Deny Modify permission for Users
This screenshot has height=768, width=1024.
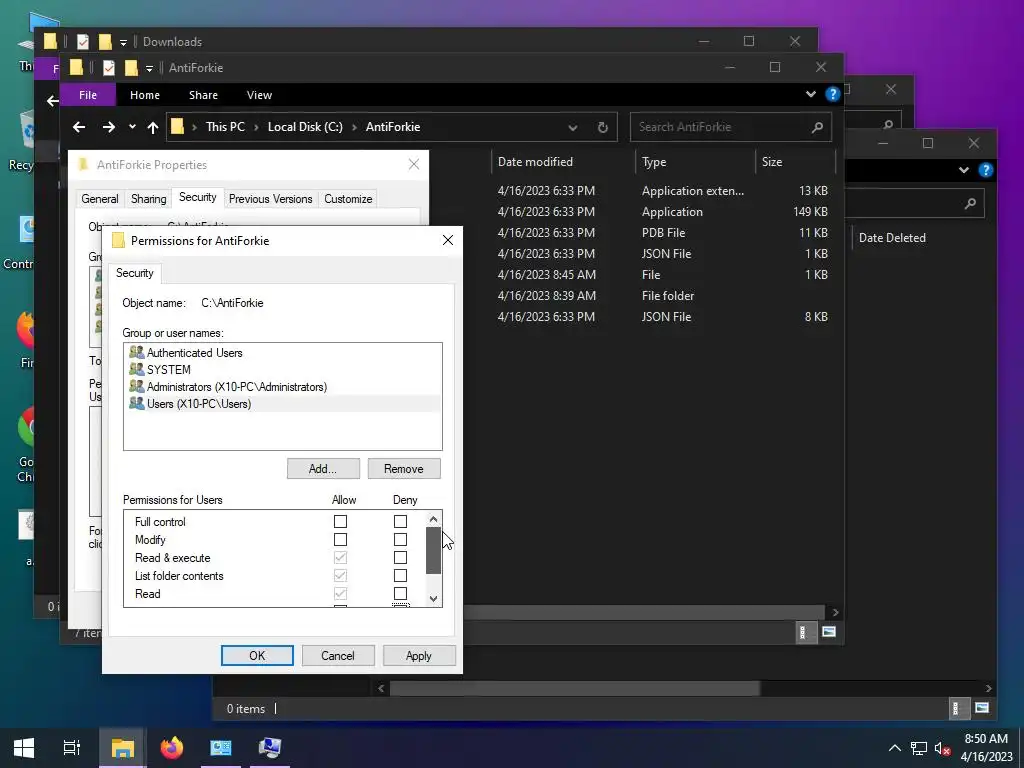pyautogui.click(x=400, y=539)
